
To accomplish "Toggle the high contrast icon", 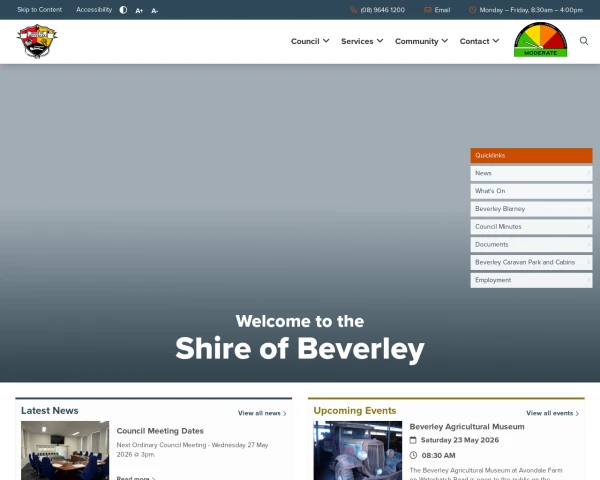I will click(x=123, y=10).
